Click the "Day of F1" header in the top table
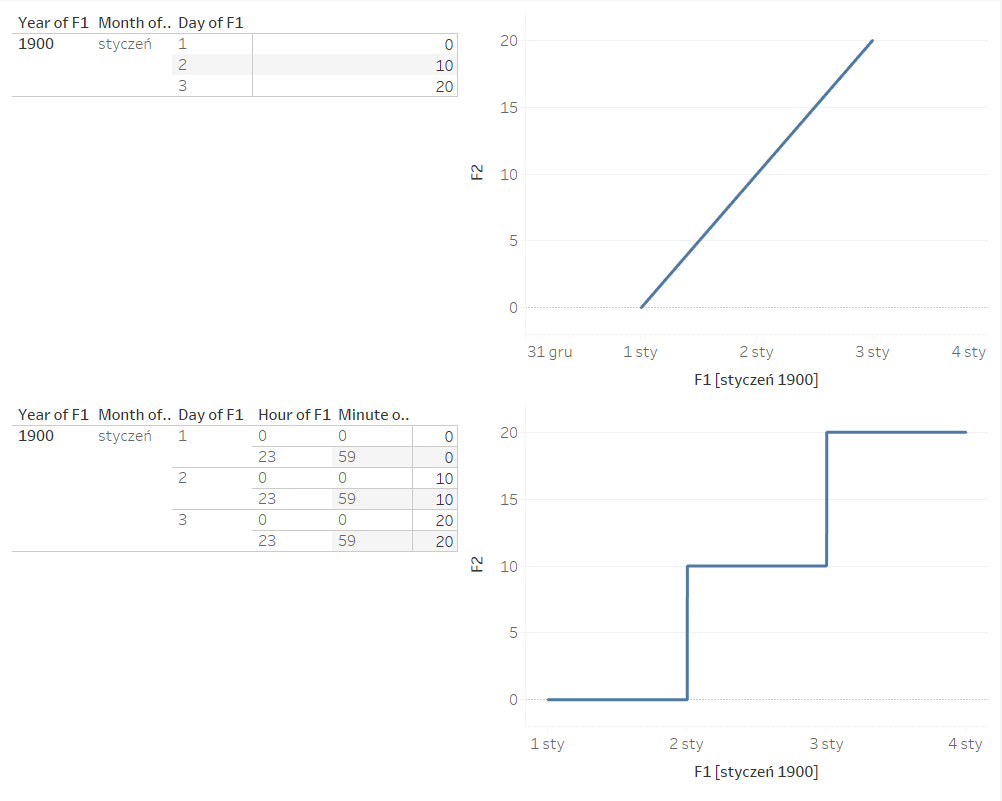Viewport: 1002px width, 801px height. point(210,22)
